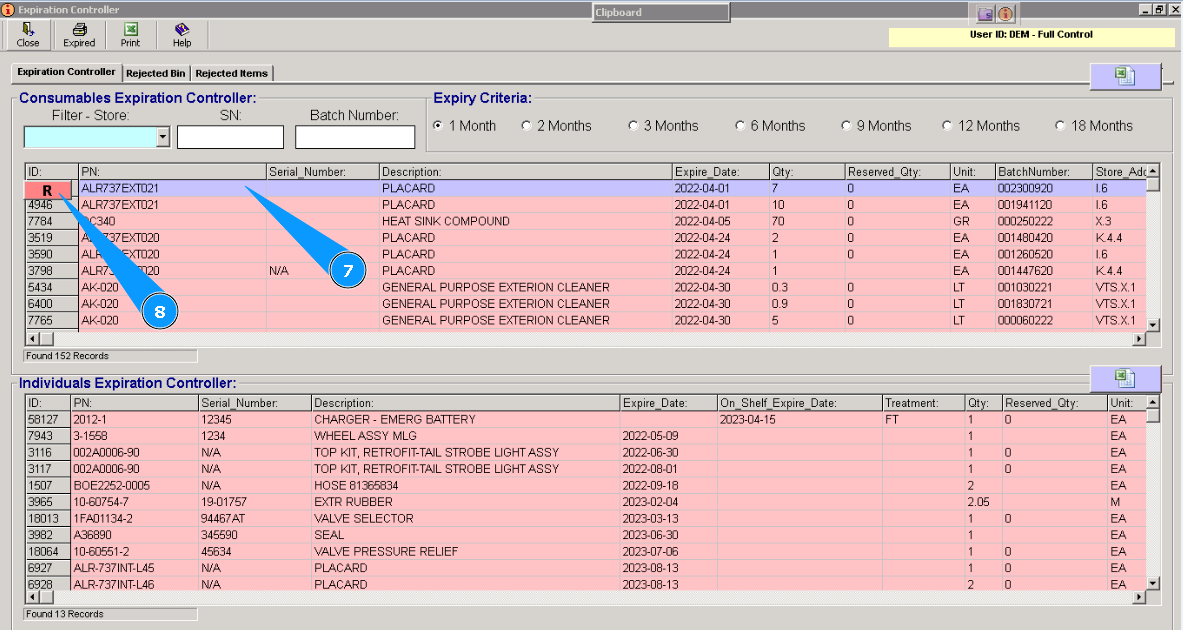Image resolution: width=1183 pixels, height=630 pixels.
Task: Export the consumables list with the Excel icon
Action: pos(1125,77)
